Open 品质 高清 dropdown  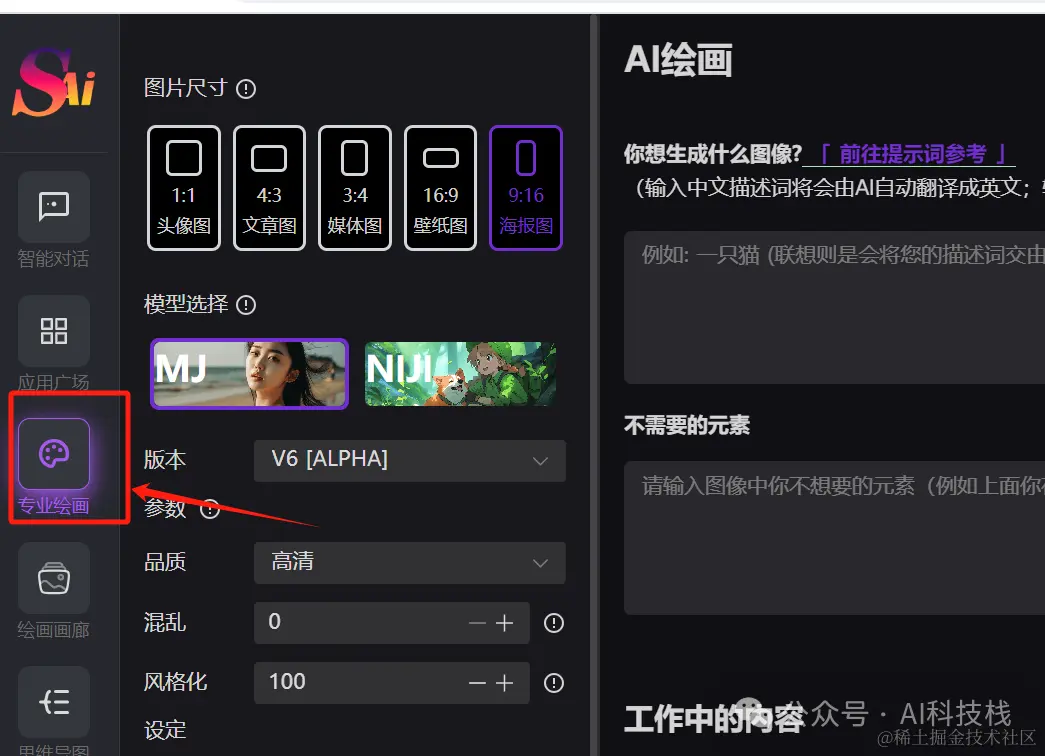coord(410,563)
